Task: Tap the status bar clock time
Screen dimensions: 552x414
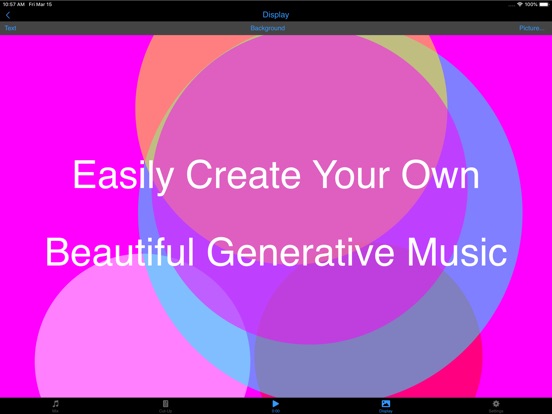Action: (x=13, y=4)
